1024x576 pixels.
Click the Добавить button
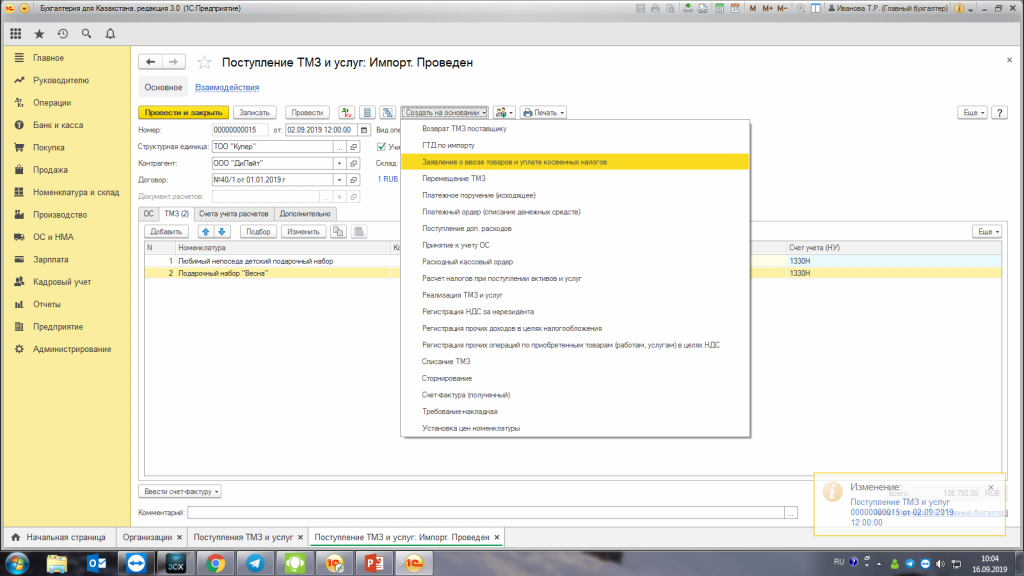coord(166,232)
